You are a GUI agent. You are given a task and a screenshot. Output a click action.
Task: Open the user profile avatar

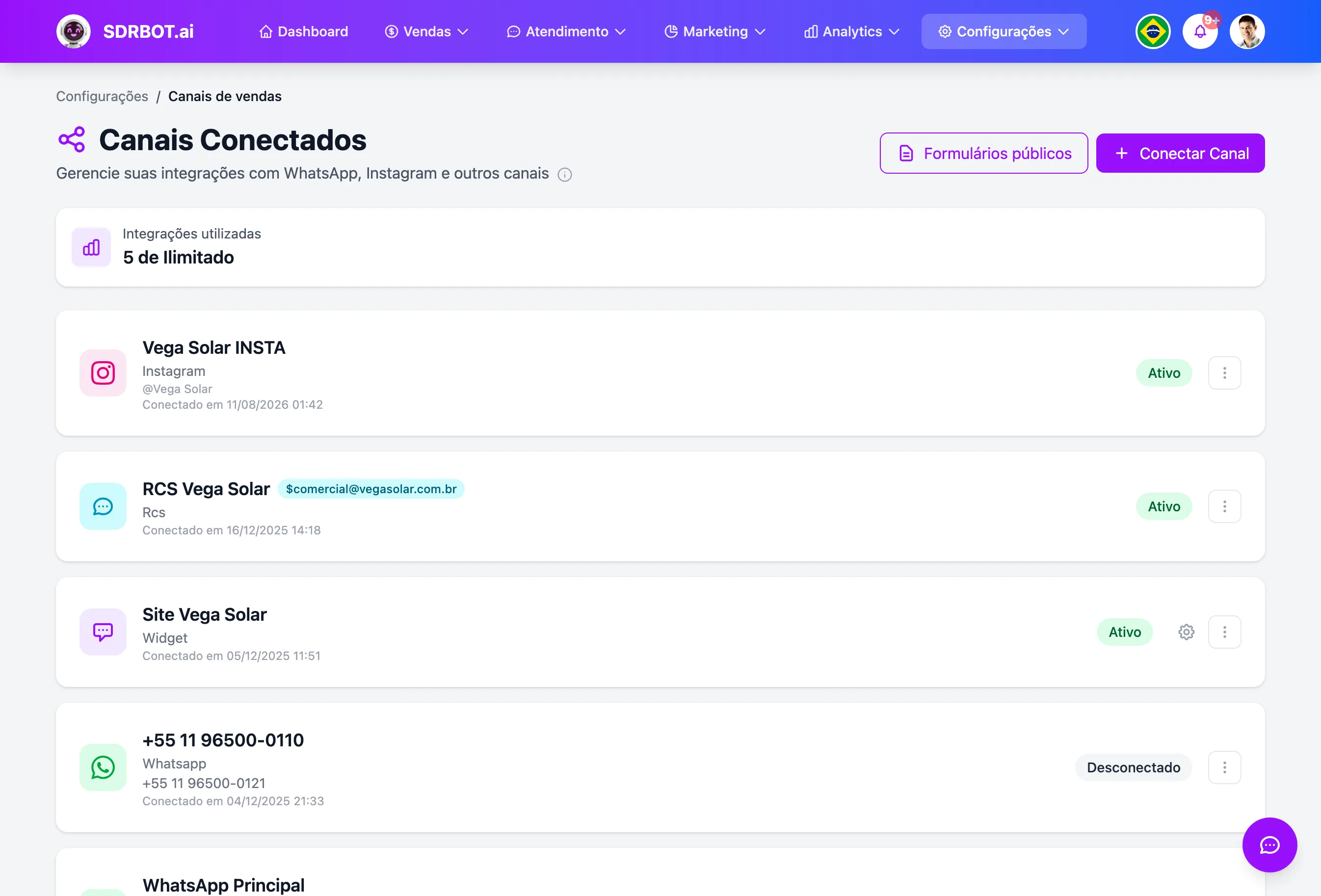click(x=1247, y=31)
